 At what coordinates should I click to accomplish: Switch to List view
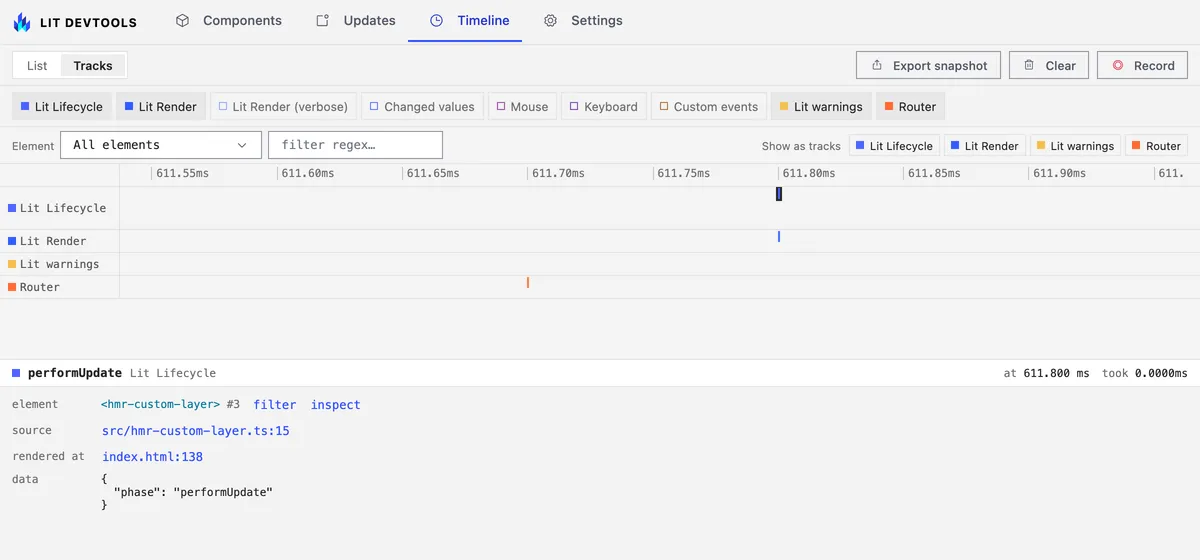pyautogui.click(x=37, y=65)
